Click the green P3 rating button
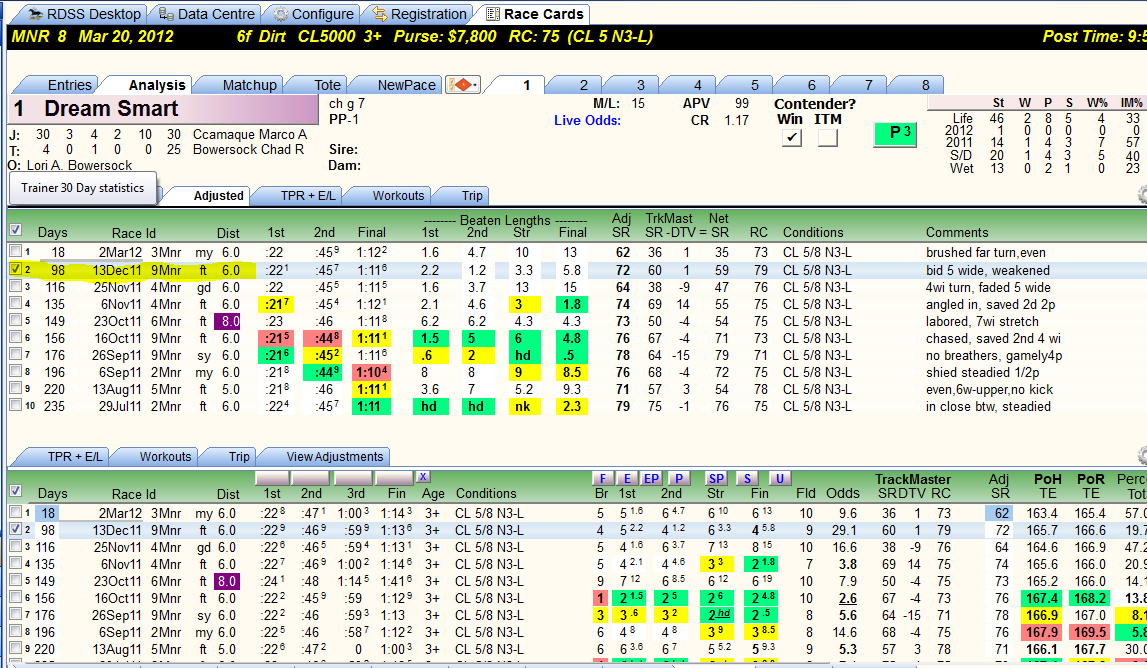The width and height of the screenshot is (1147, 668). [895, 134]
